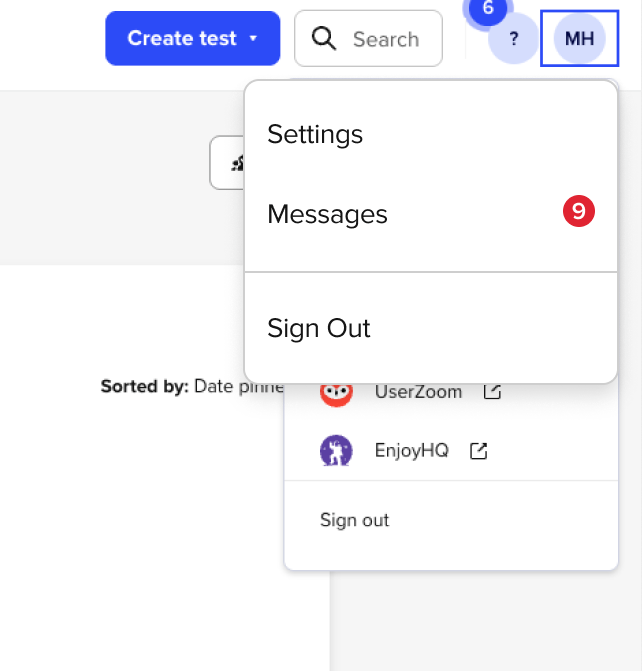
Task: Select Settings from the profile menu
Action: click(431, 134)
